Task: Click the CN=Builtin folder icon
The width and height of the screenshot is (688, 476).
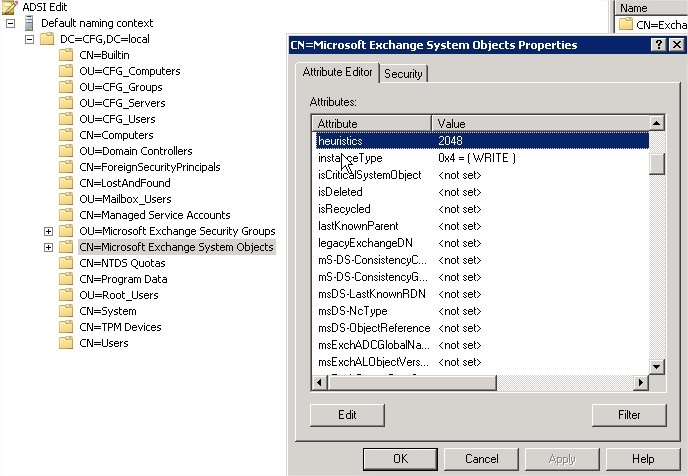Action: (66, 55)
